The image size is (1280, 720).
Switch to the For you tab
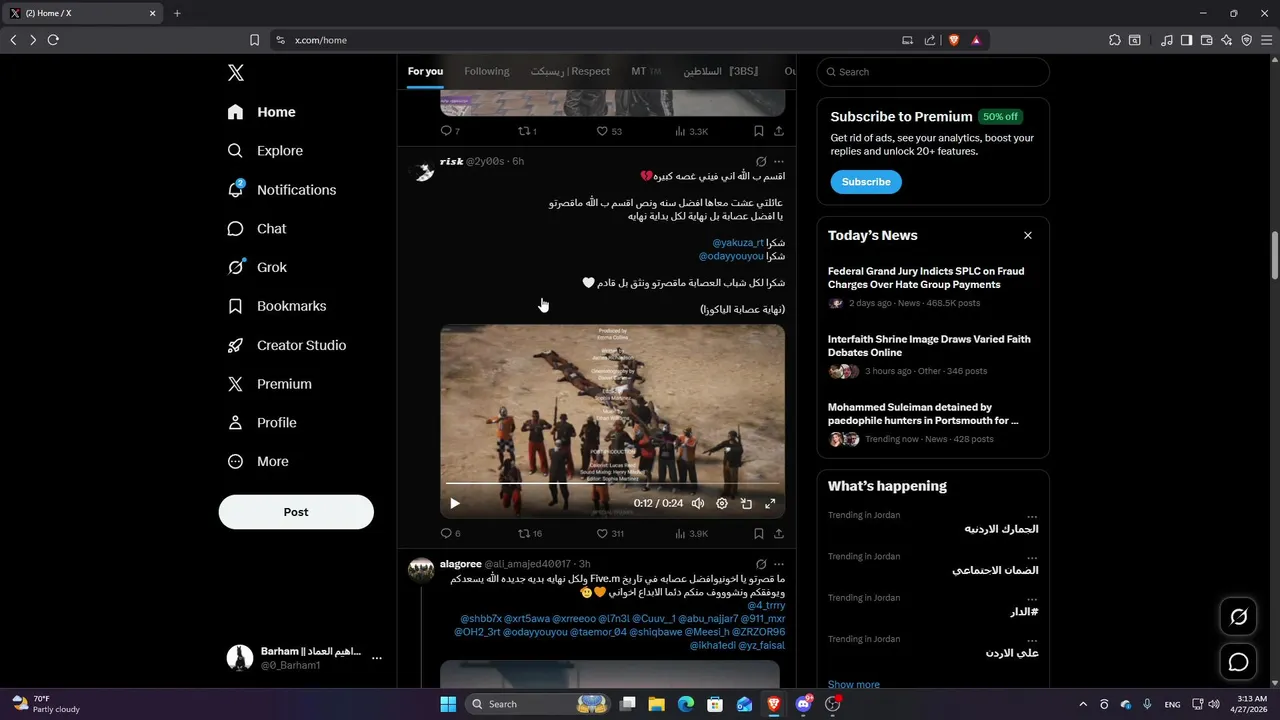coord(425,71)
